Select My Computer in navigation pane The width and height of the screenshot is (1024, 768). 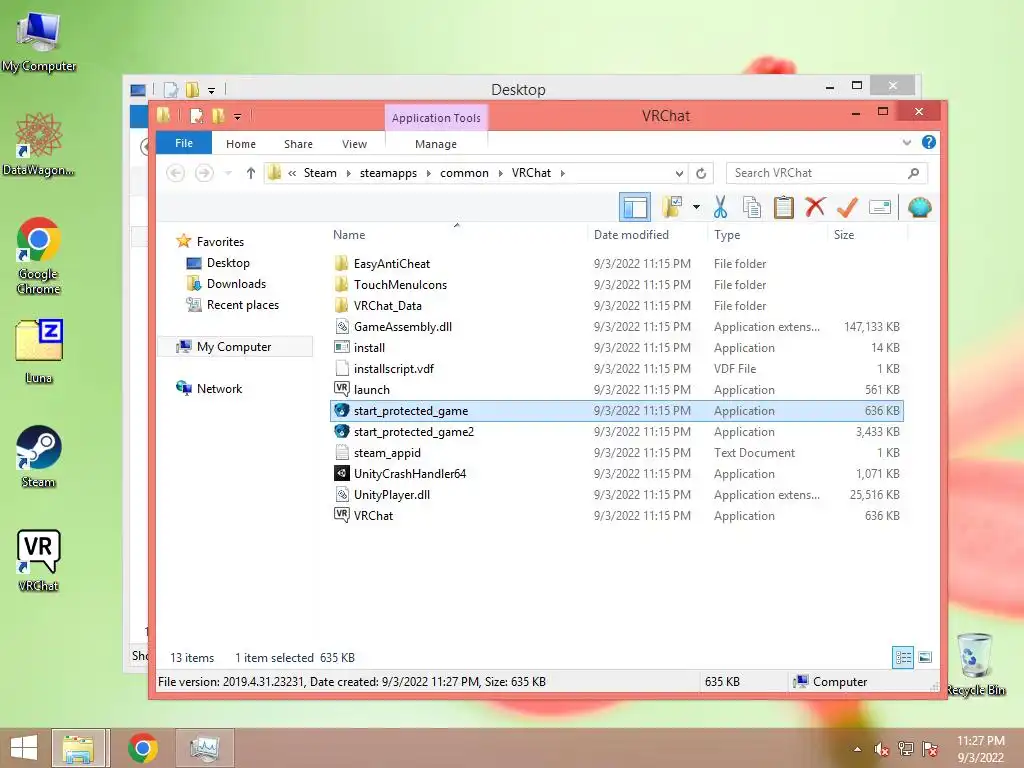(235, 347)
